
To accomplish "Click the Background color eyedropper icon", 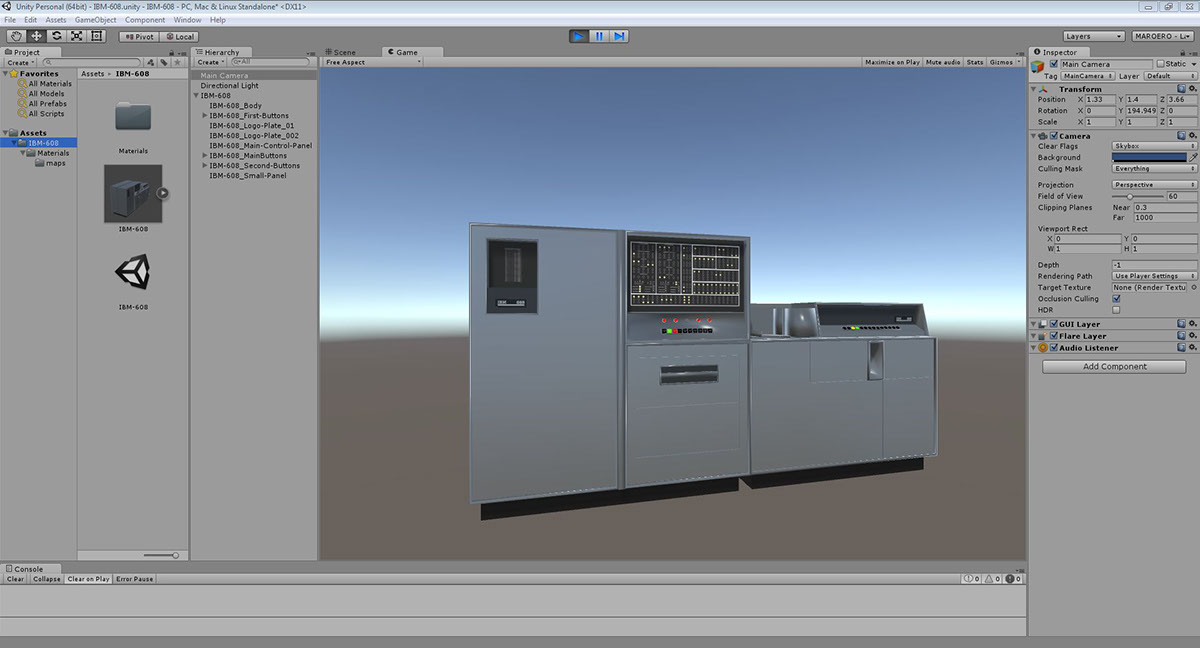I will coord(1192,157).
